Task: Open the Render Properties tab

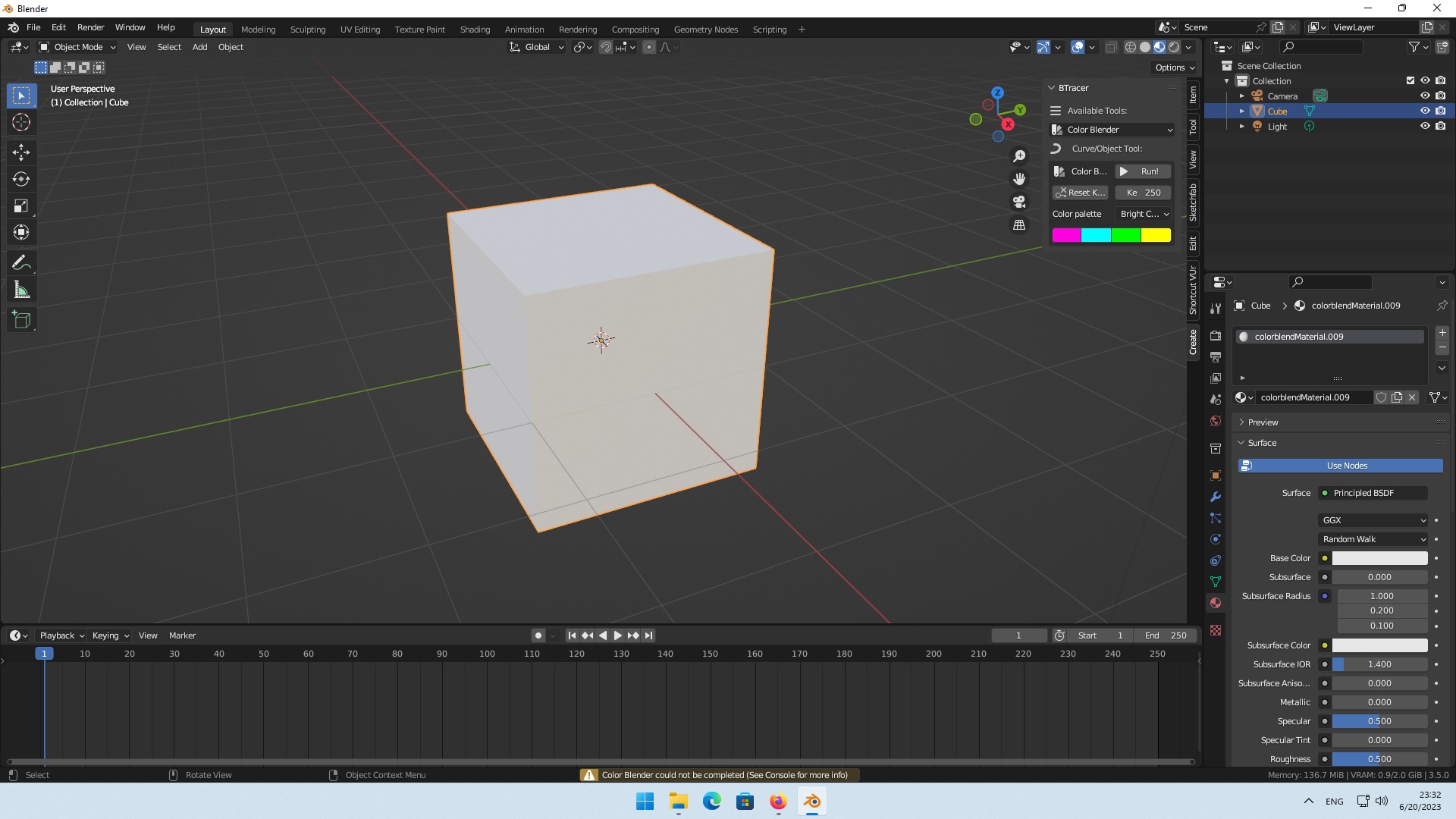Action: pyautogui.click(x=1216, y=334)
